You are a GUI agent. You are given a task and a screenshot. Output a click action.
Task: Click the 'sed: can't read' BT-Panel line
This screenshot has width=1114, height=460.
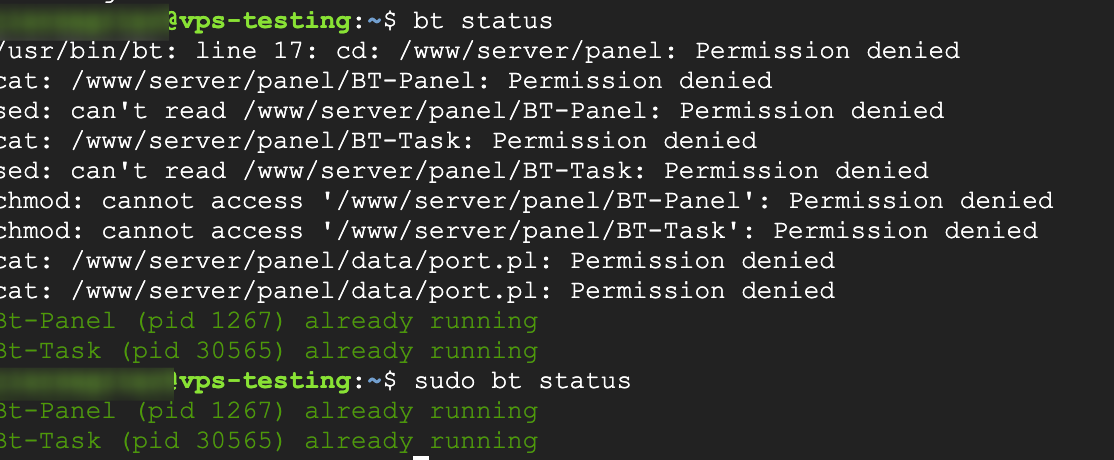coord(472,111)
